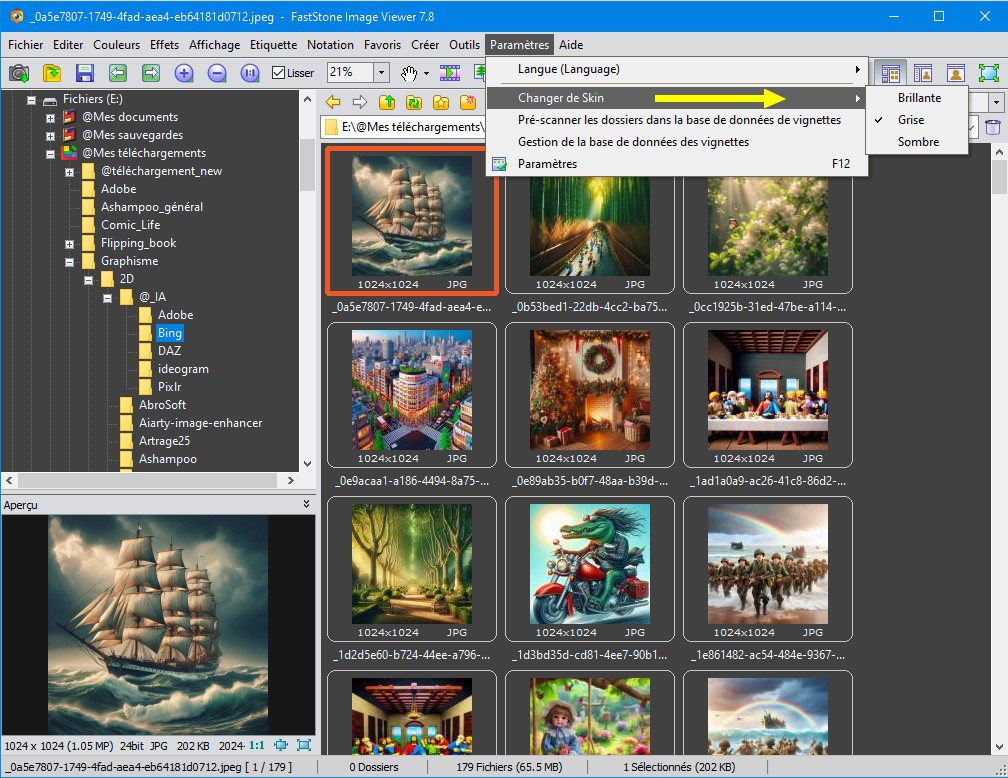Open file with the yellow folder icon
This screenshot has width=1008, height=778.
coord(52,73)
